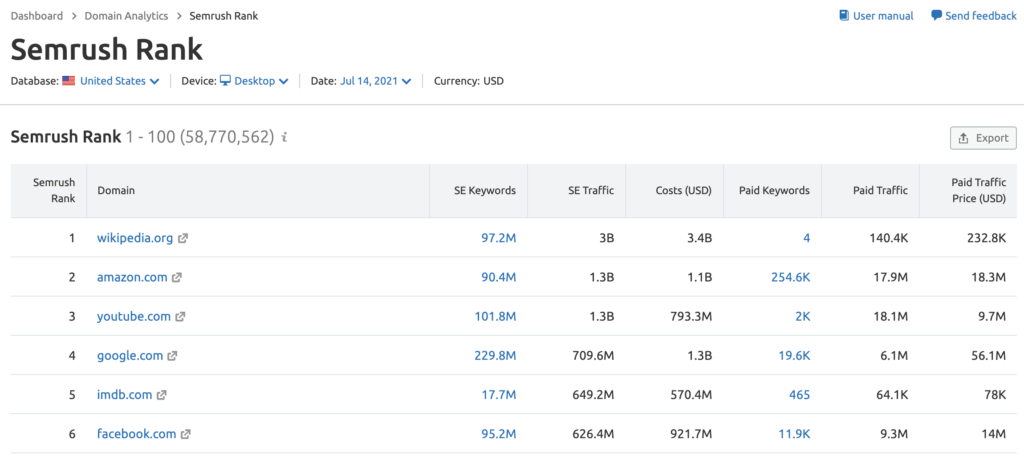Click wikipedia.org SE Traffic value 3B
Viewport: 1024px width, 456px height.
pos(607,238)
